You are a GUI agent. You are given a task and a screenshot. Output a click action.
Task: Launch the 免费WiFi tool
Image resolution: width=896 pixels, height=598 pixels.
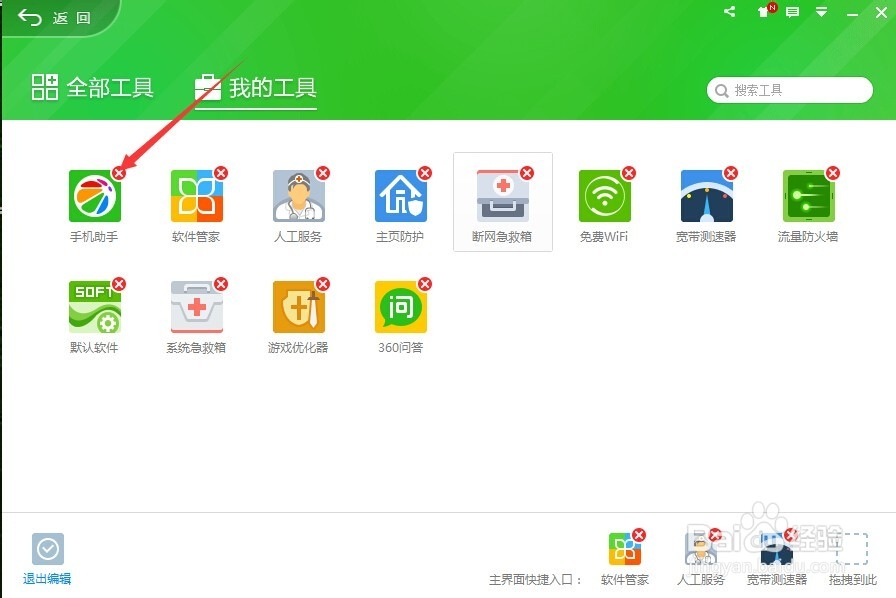pos(604,198)
